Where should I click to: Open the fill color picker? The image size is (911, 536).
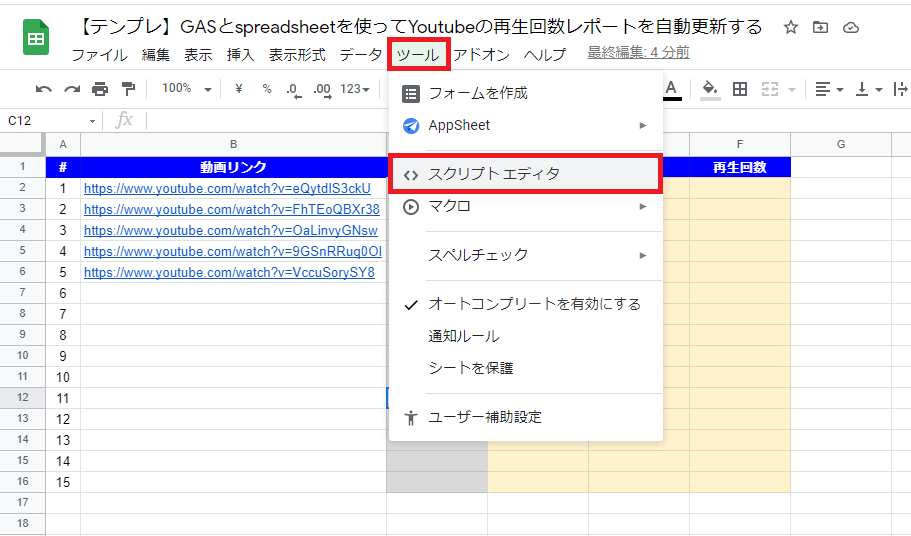click(x=710, y=90)
